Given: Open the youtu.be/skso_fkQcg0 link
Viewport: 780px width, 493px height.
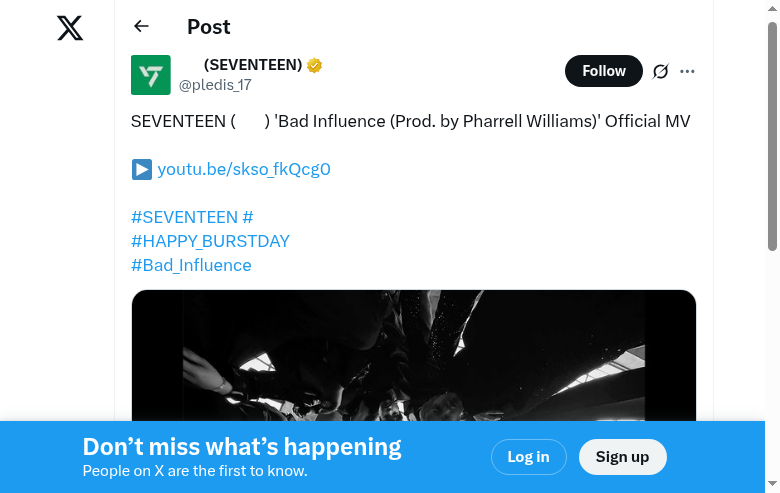Looking at the screenshot, I should click(244, 169).
